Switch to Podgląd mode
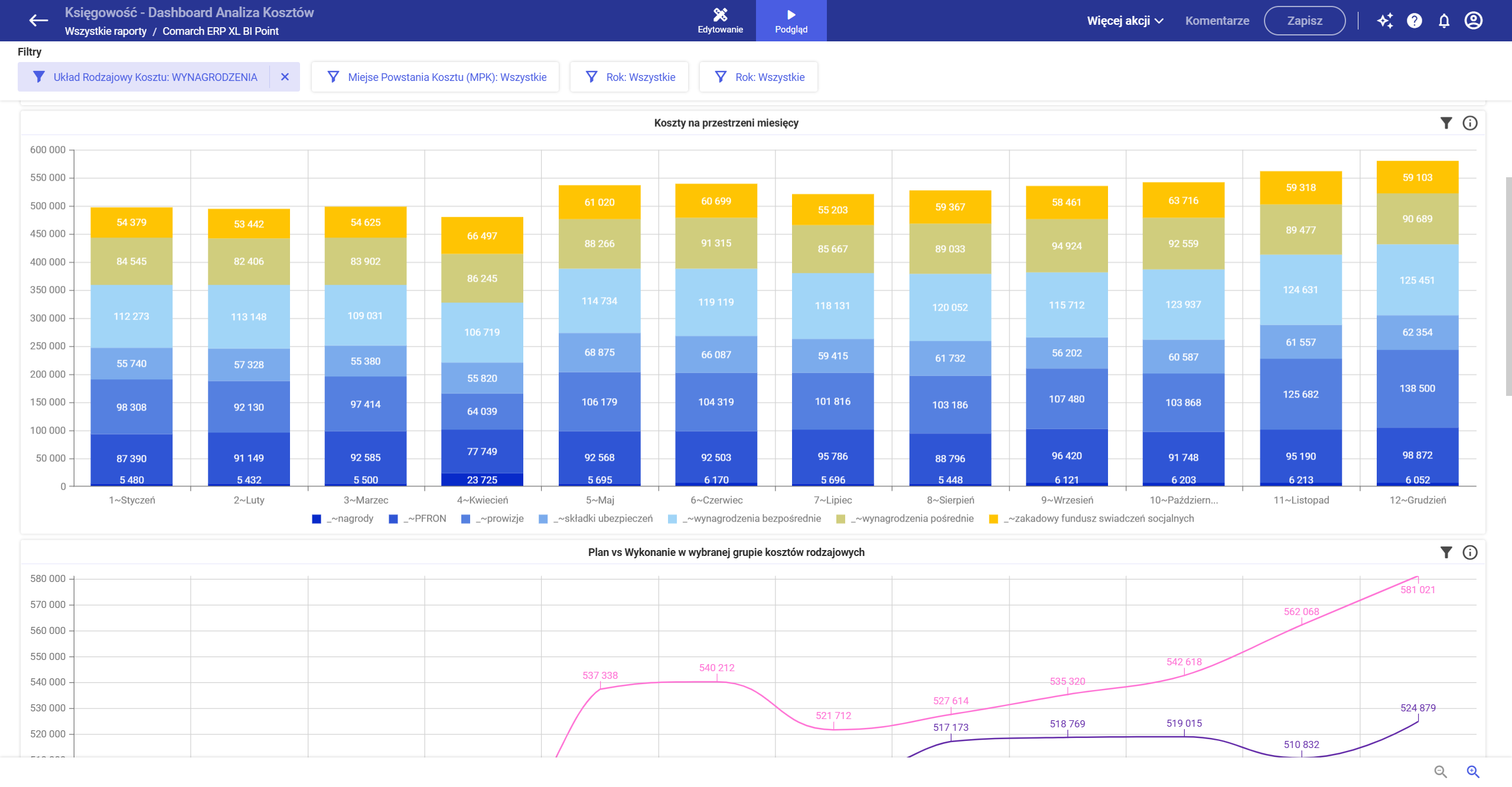 tap(791, 21)
